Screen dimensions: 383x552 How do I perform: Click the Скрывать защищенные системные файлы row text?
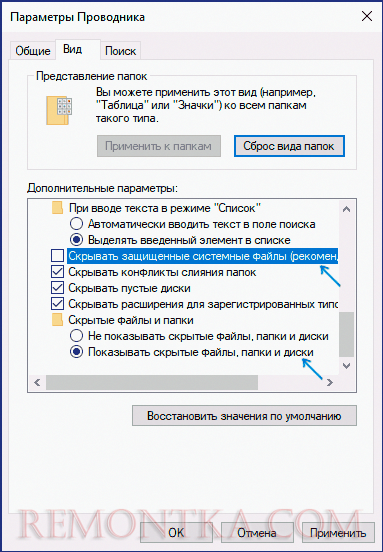[203, 256]
